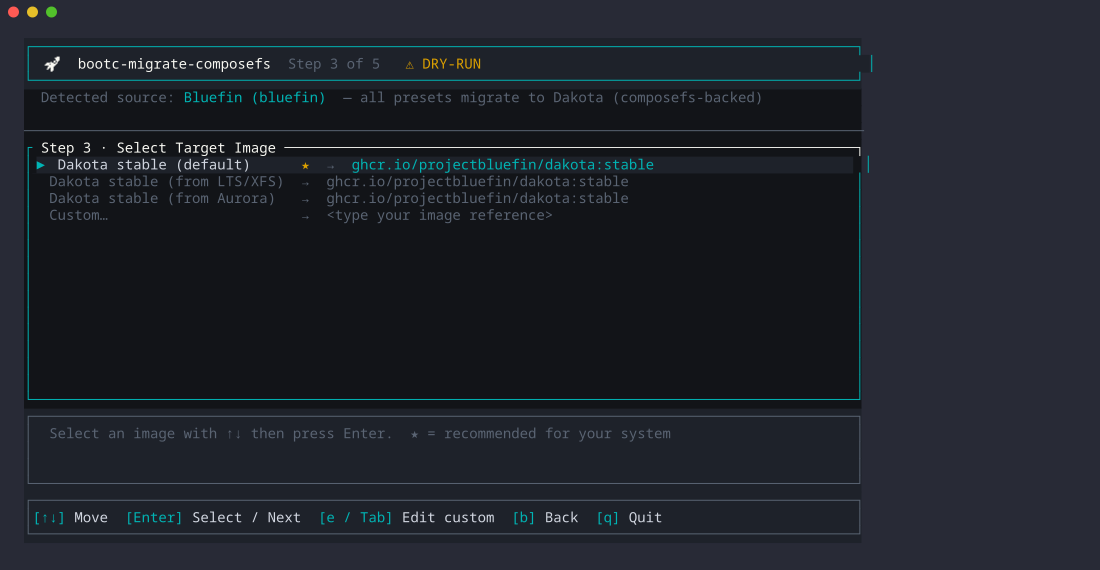Image resolution: width=1100 pixels, height=570 pixels.
Task: Click the image reference in the LTS/XFS row
Action: click(477, 182)
